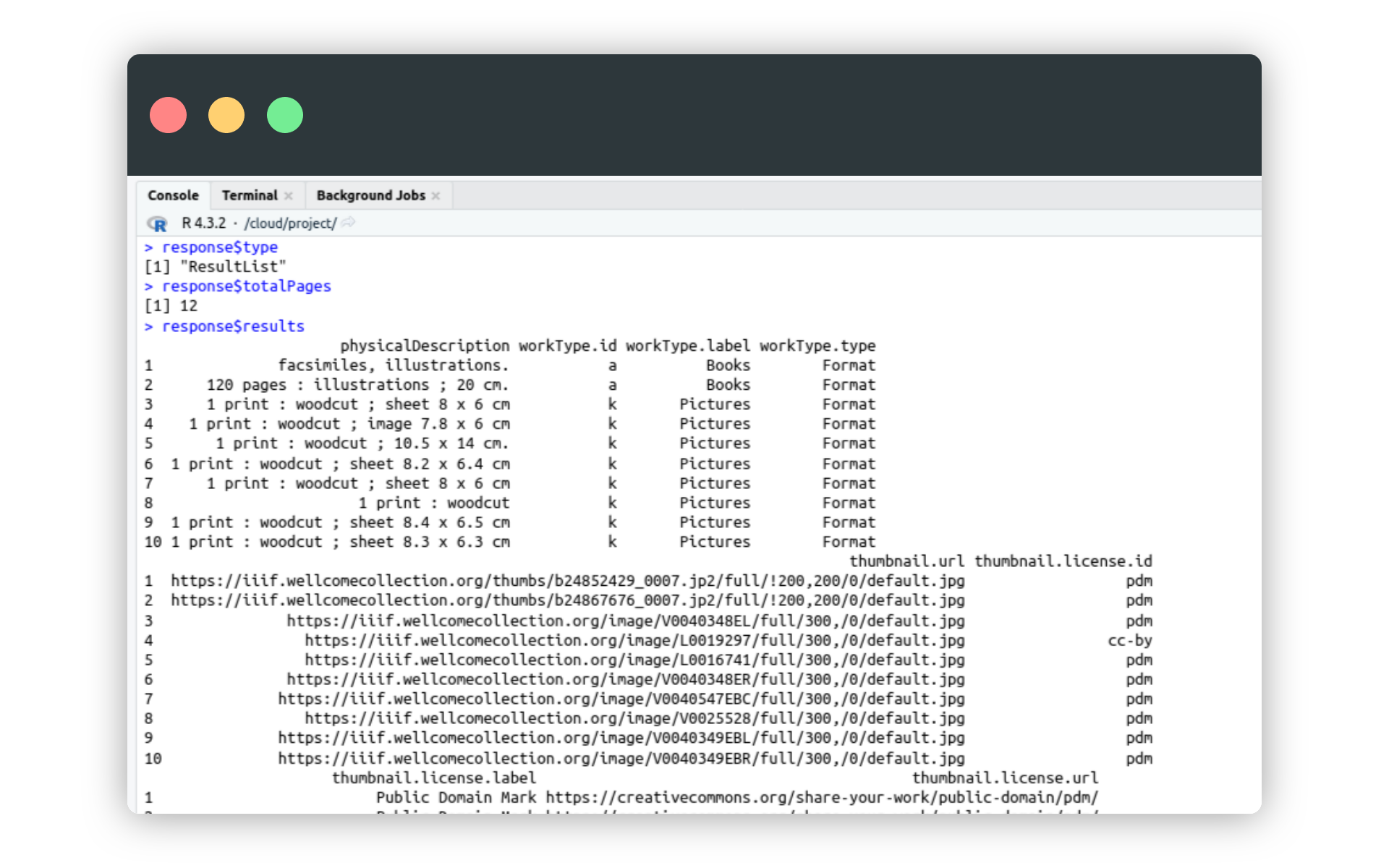Close the Background Jobs tab
Screen dimensions: 1389x868
436,196
